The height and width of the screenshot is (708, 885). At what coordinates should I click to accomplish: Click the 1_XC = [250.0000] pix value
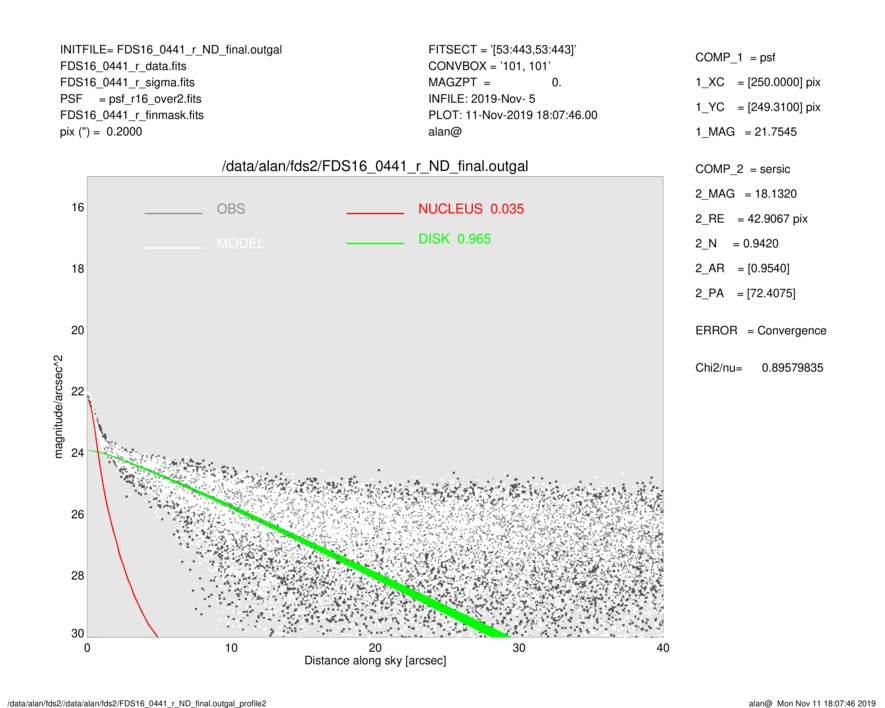tap(757, 82)
